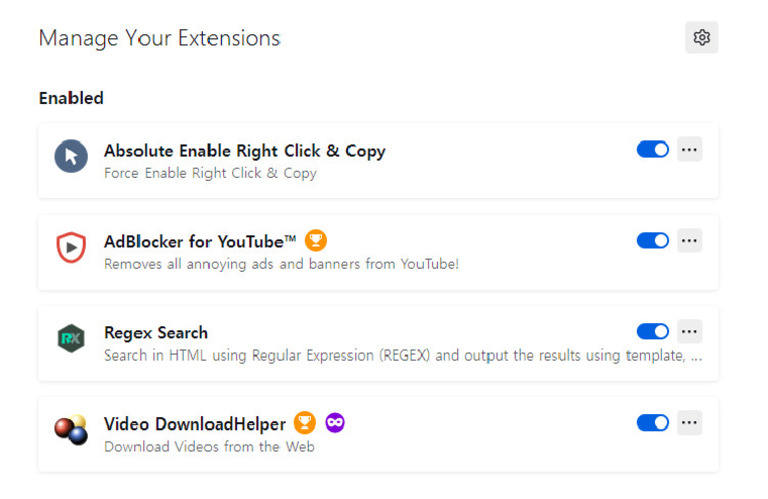Click the Absolute Enable Right Click cursor icon
The image size is (768, 499).
(71, 156)
